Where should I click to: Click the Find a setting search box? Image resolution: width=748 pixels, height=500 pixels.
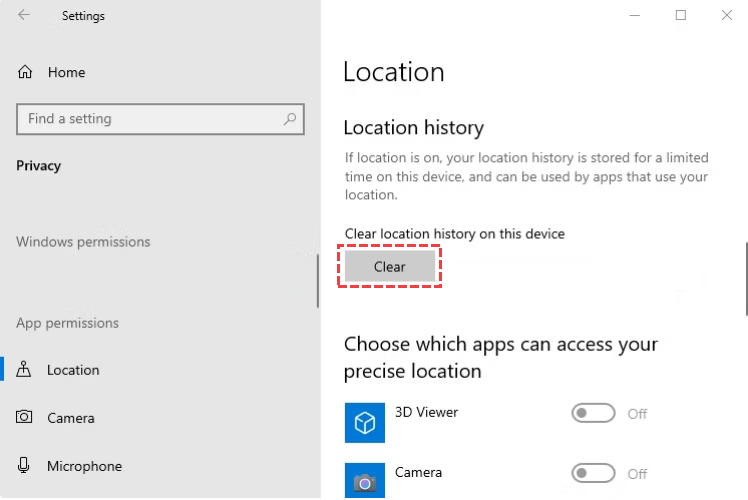pos(150,119)
